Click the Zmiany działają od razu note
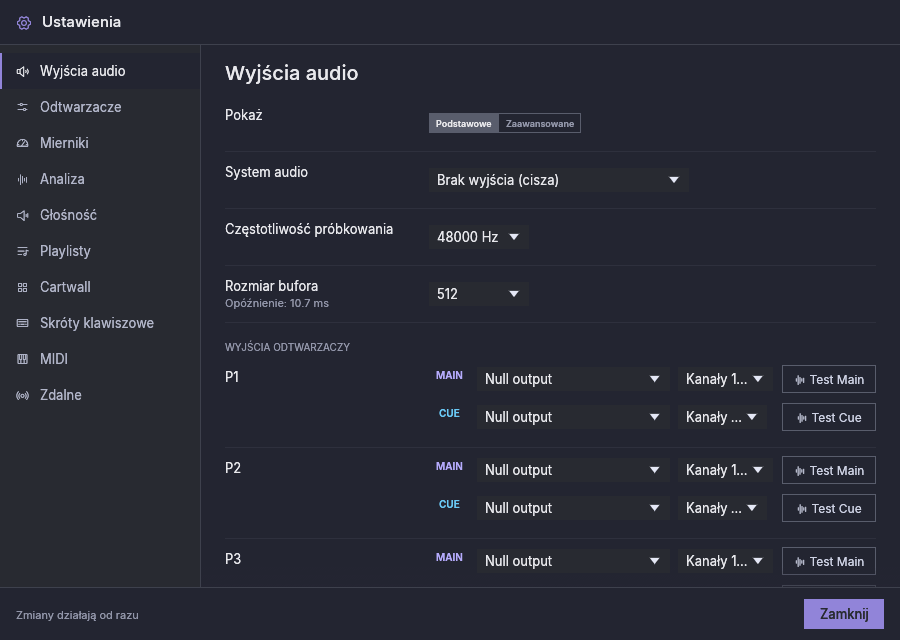 click(77, 615)
